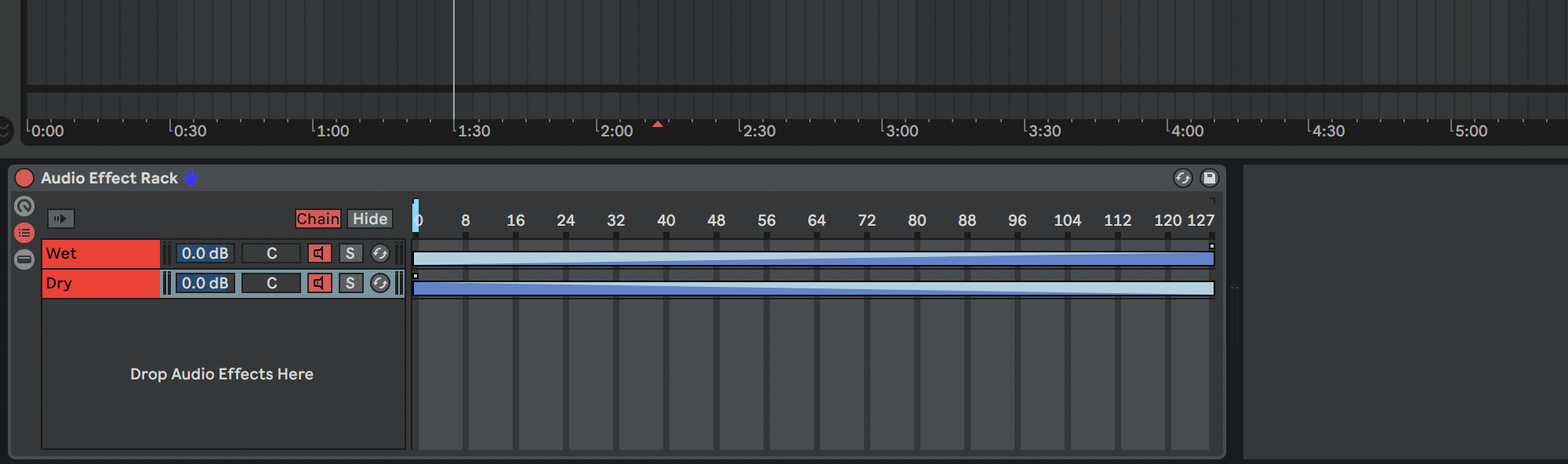The image size is (1568, 464).
Task: Click the rack's Hot-Swap Preset icon
Action: pyautogui.click(x=1182, y=178)
